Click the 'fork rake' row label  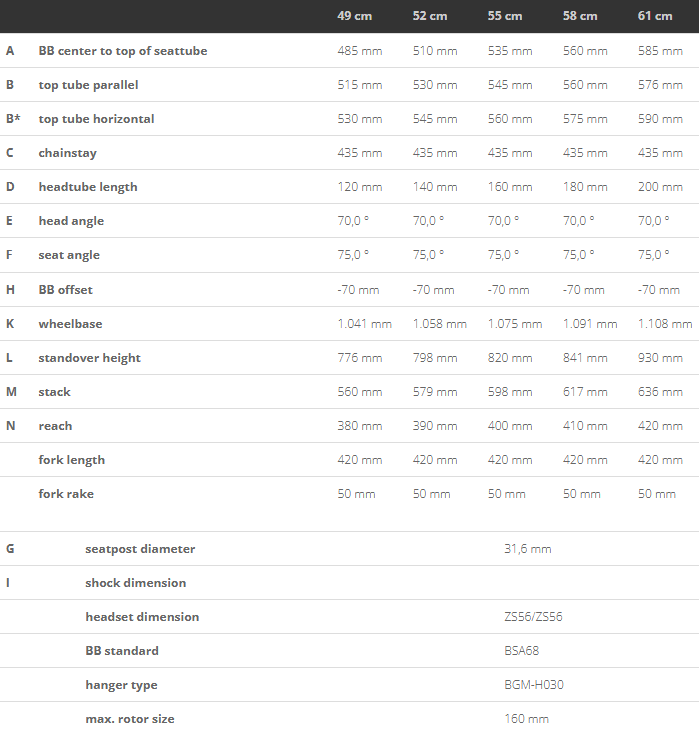(66, 494)
